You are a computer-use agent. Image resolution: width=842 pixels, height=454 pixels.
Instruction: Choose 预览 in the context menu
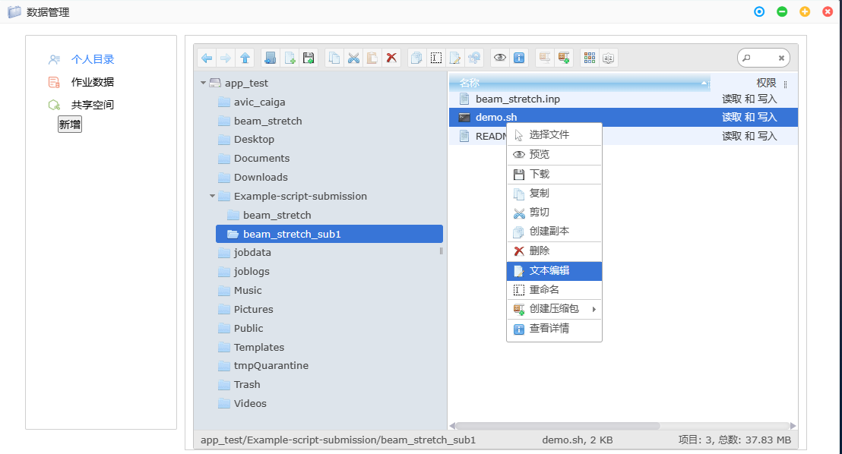[x=554, y=155]
